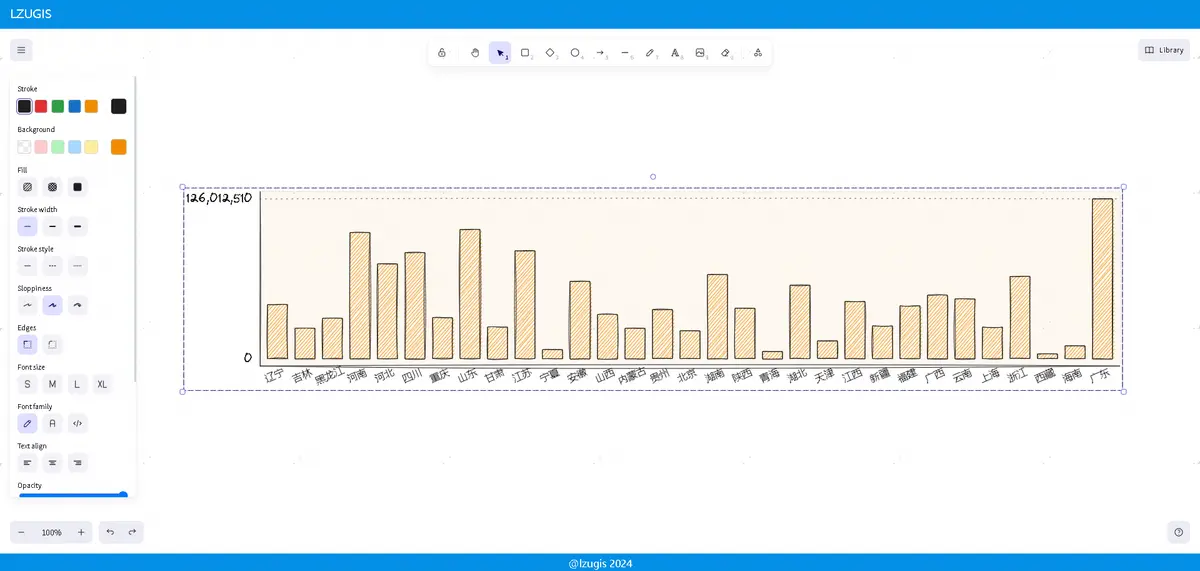Select the Selection arrow tool
The height and width of the screenshot is (571, 1200).
click(500, 53)
